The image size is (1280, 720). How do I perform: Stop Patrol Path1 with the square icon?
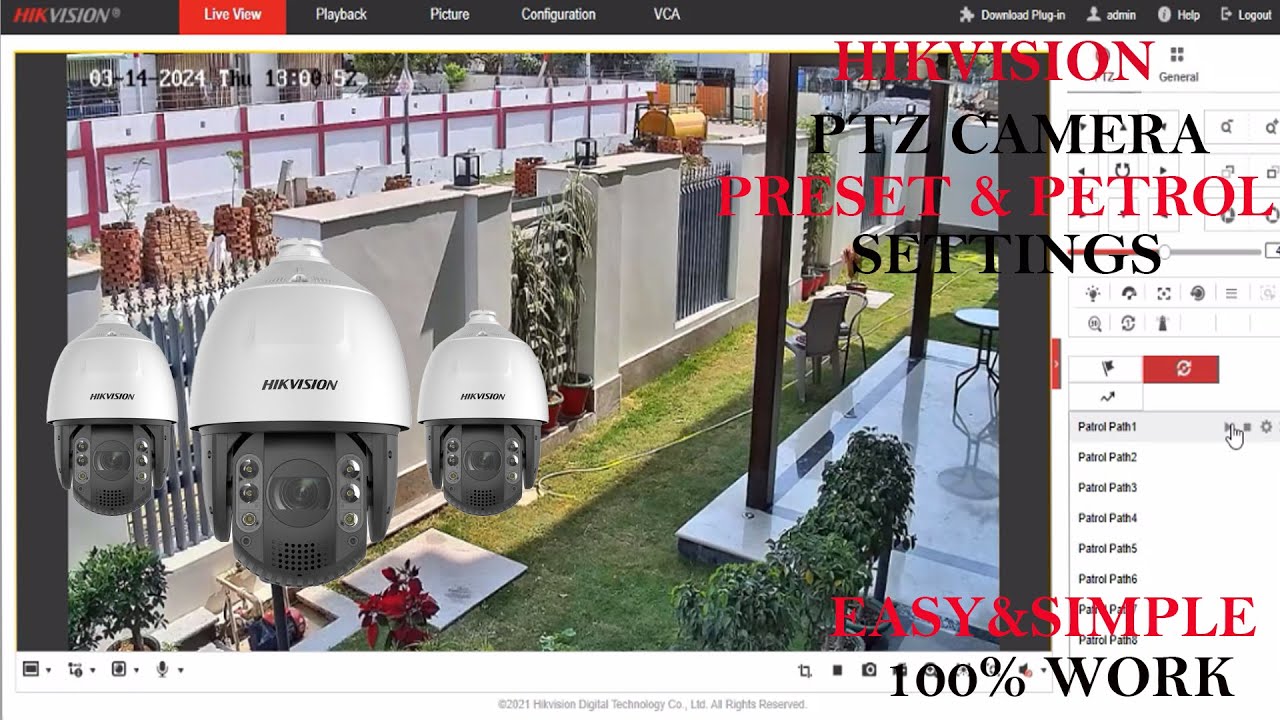1247,427
